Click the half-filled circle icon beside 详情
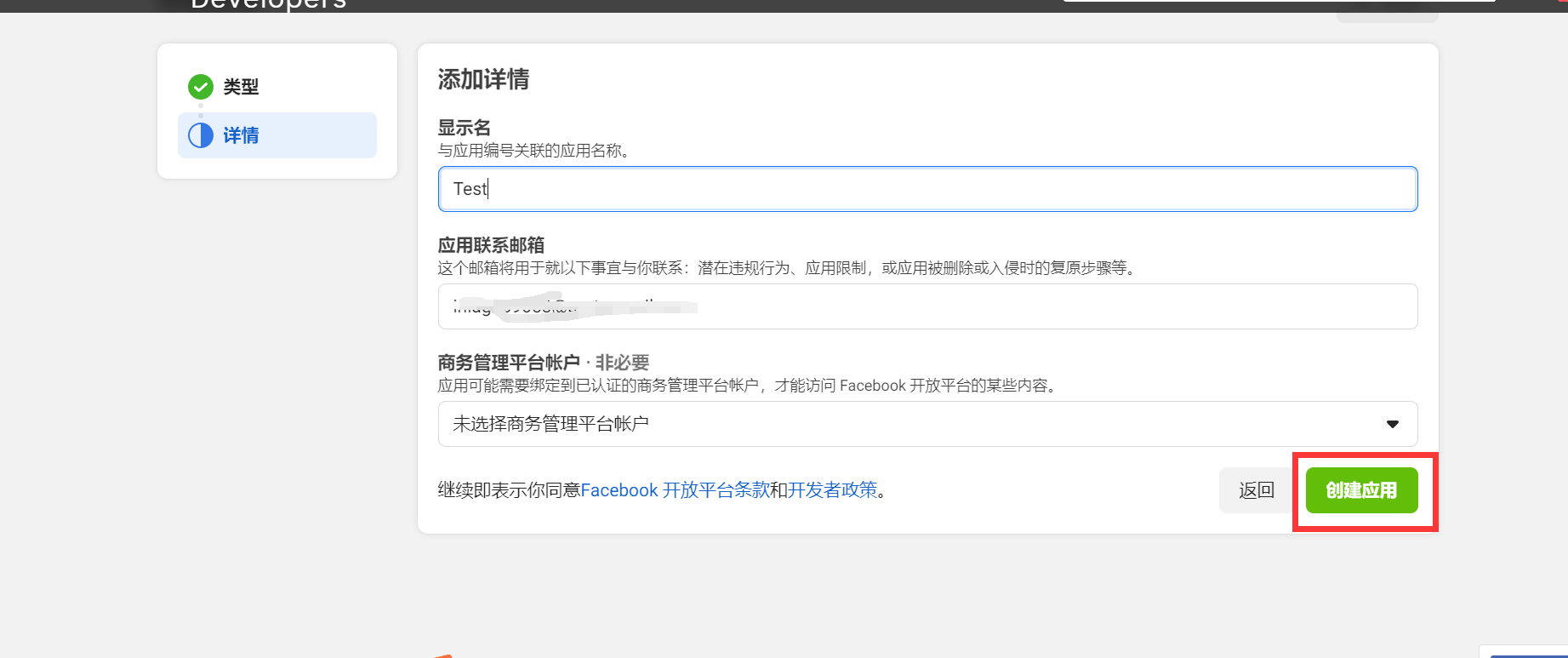 pyautogui.click(x=201, y=135)
